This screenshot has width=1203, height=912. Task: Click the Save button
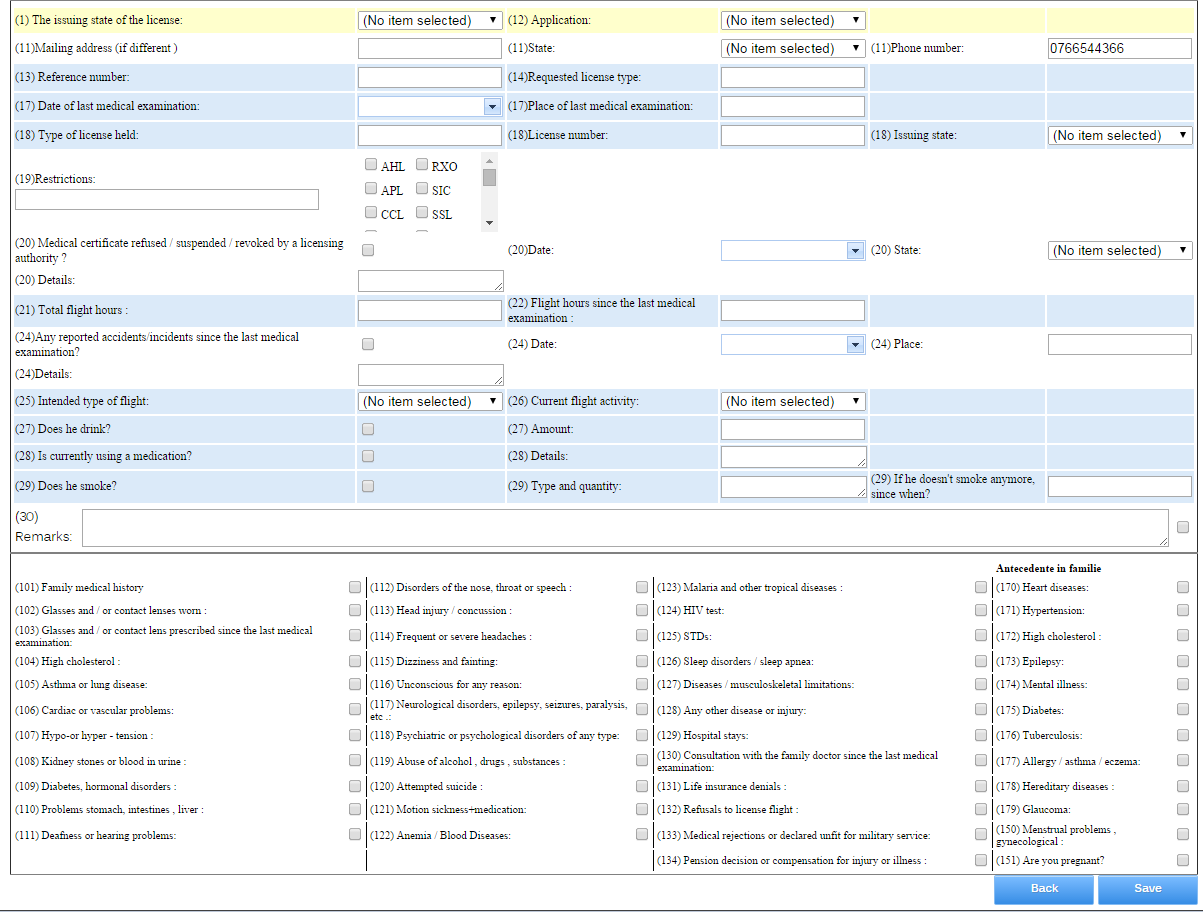coord(1147,888)
